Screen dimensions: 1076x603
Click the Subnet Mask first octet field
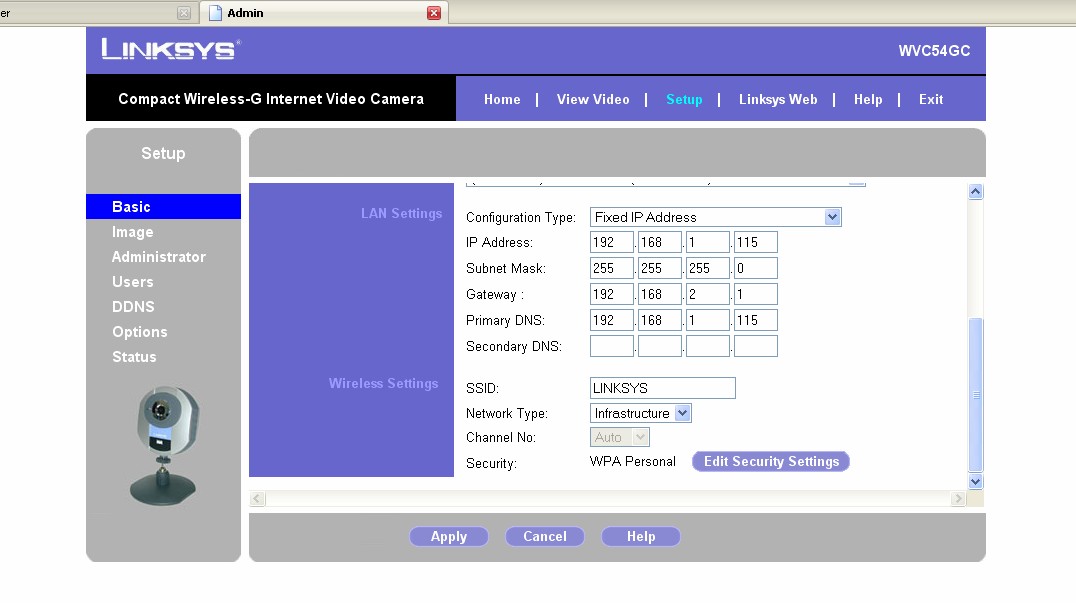(611, 268)
